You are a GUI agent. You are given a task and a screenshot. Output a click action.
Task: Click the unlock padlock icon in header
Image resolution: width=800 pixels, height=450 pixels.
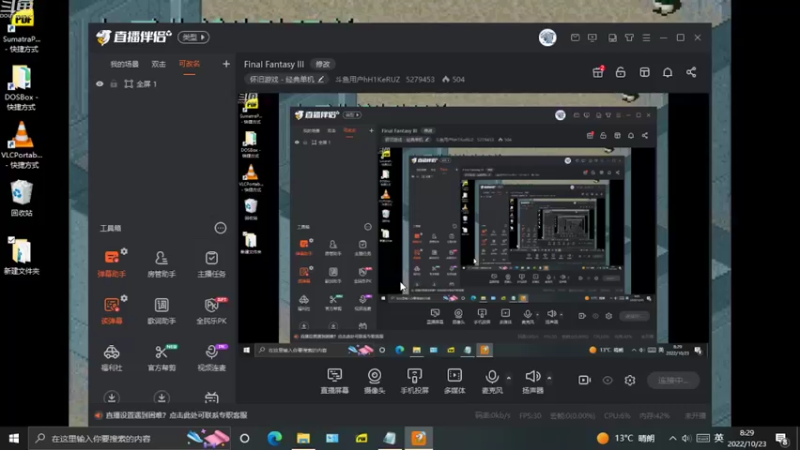(620, 72)
